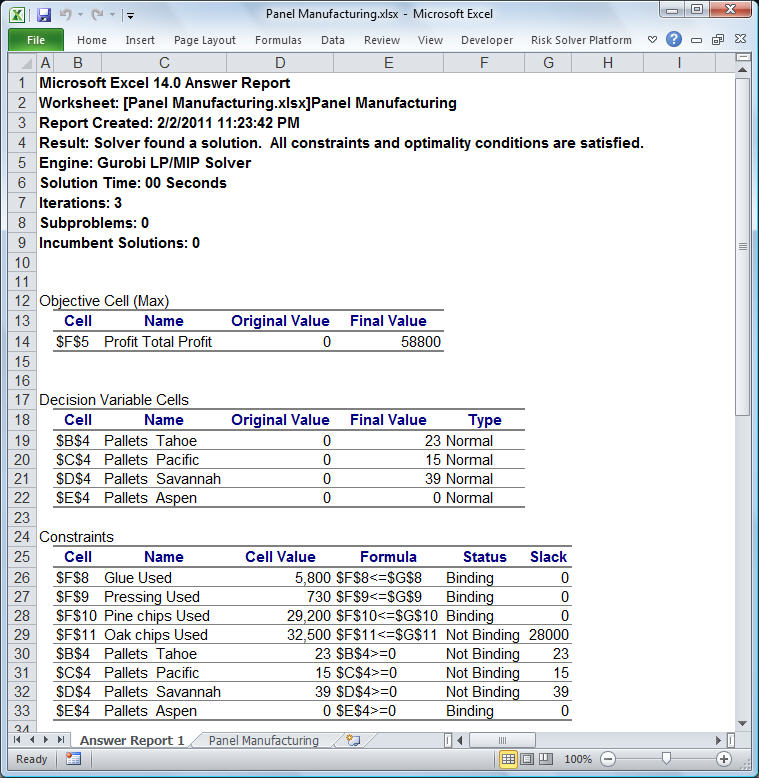
Task: Click the 100% zoom level button
Action: point(578,760)
